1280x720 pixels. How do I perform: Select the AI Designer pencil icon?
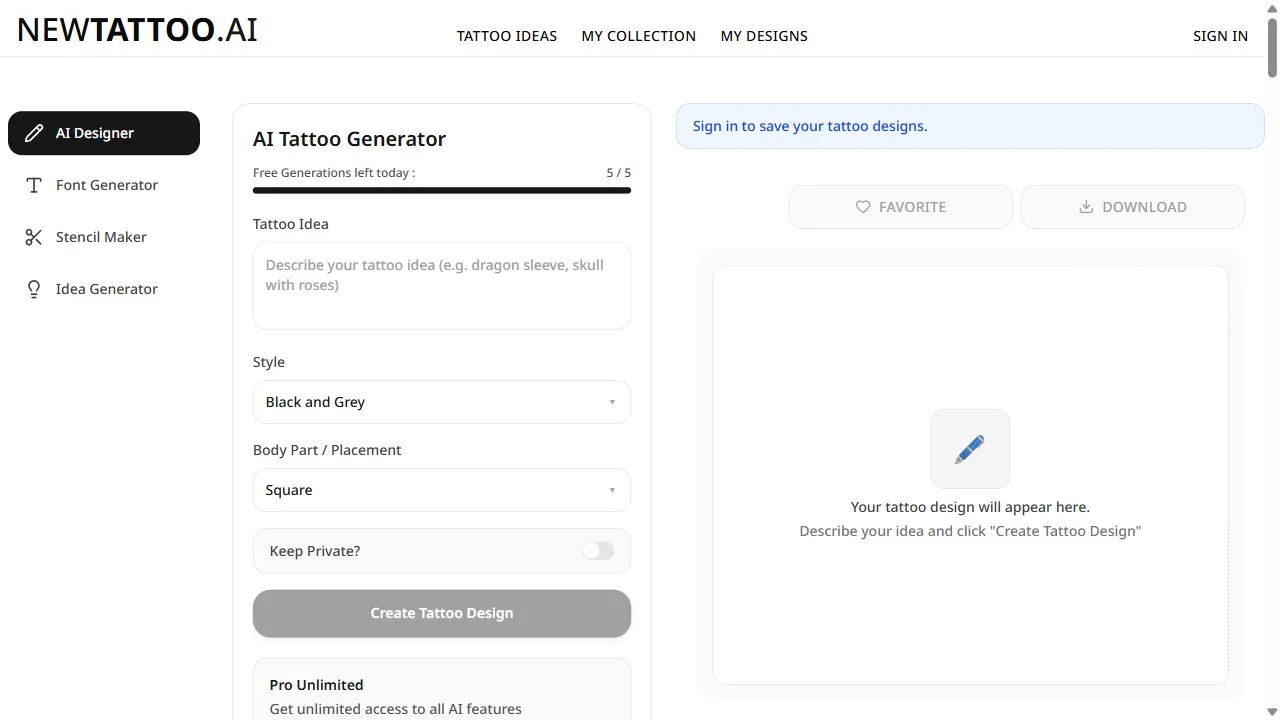[x=34, y=133]
